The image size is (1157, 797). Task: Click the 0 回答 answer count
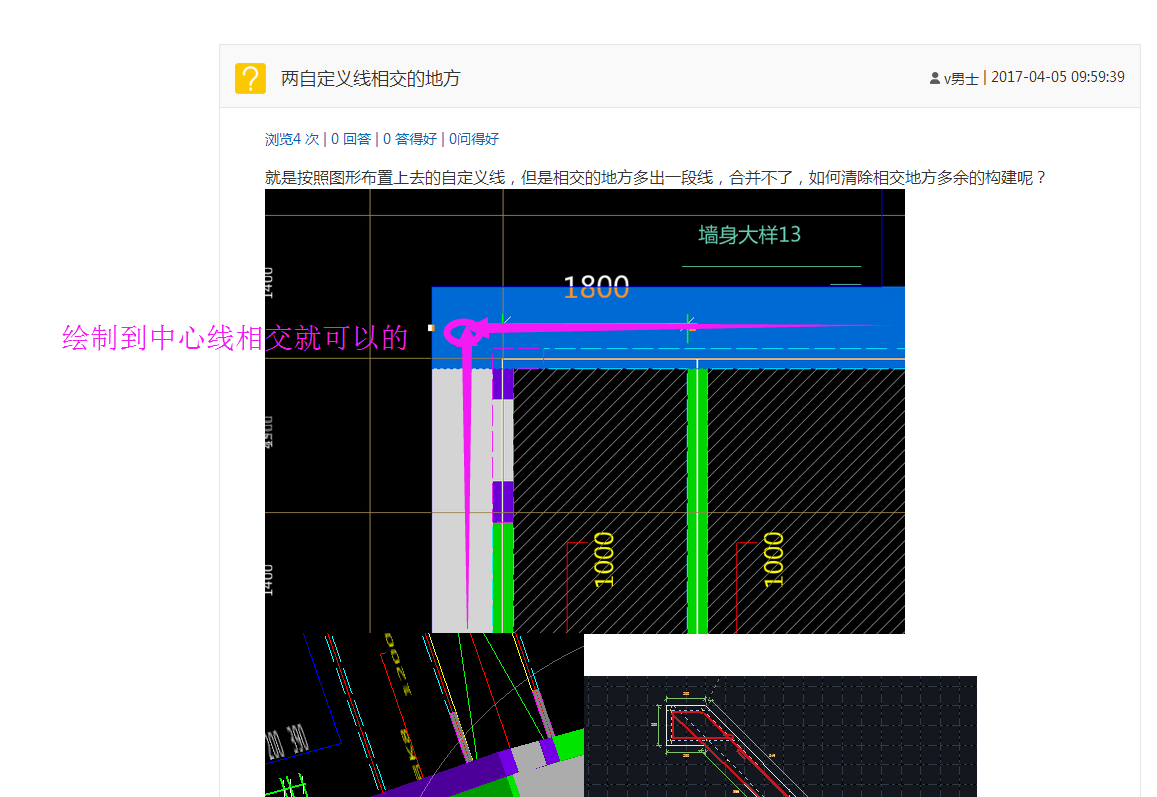click(x=351, y=139)
